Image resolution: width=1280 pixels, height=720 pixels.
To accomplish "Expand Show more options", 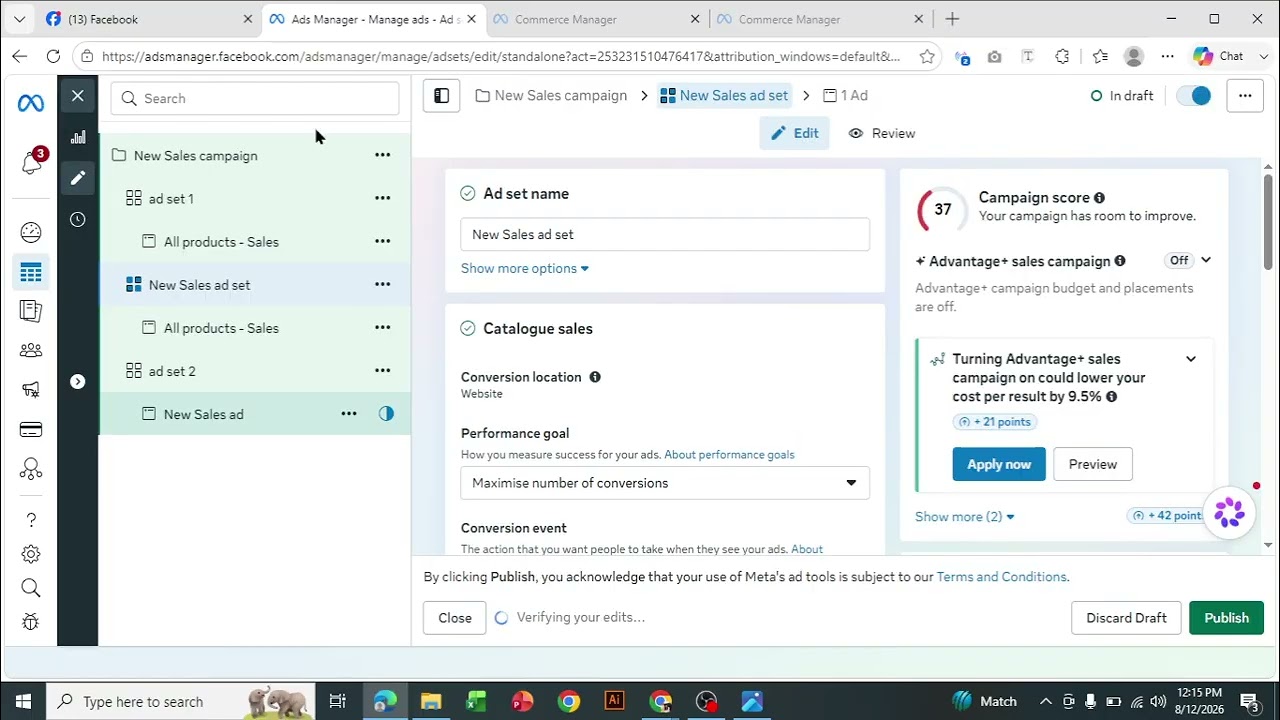I will click(x=525, y=268).
